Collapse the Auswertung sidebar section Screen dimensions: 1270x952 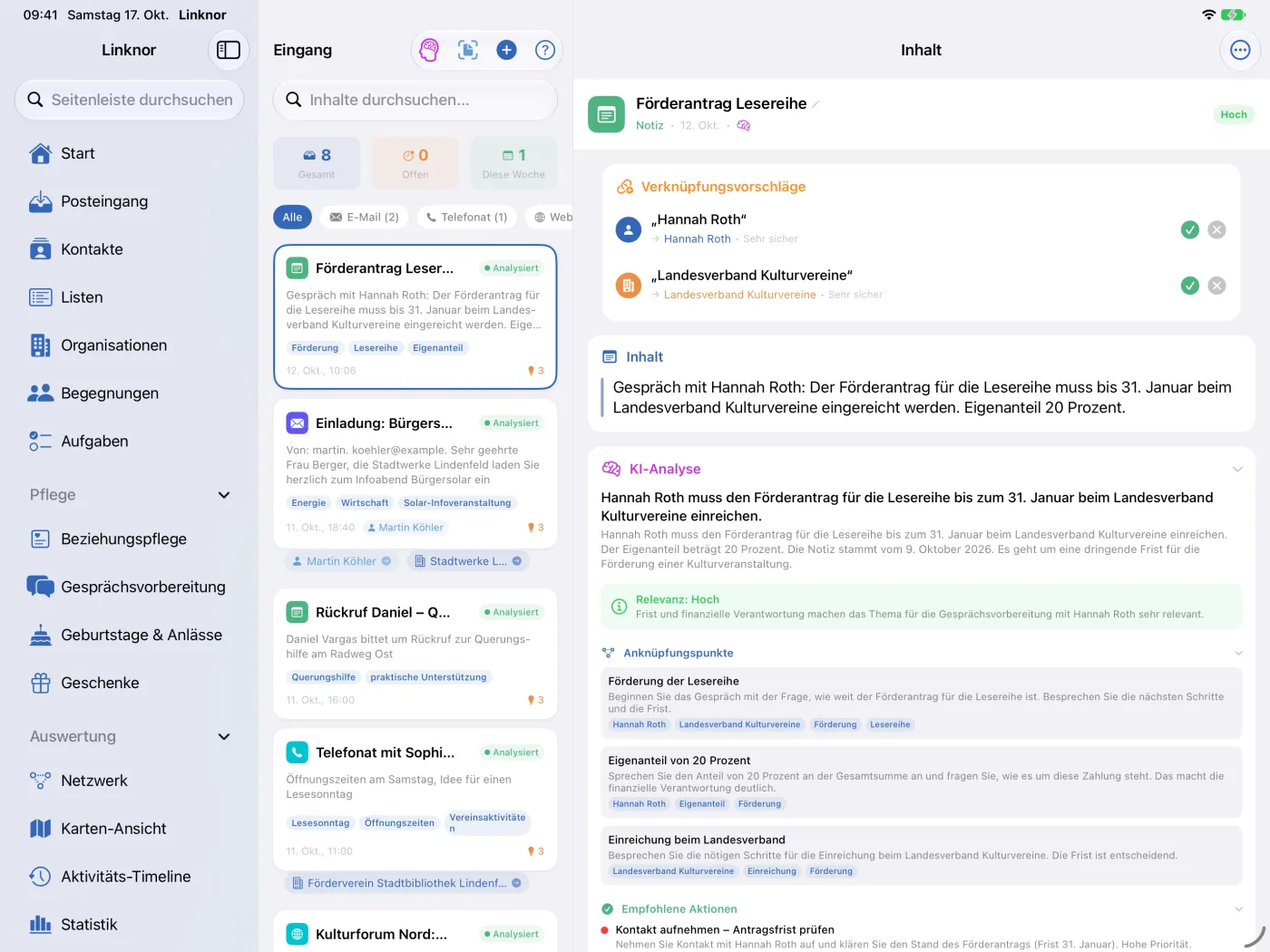[224, 737]
